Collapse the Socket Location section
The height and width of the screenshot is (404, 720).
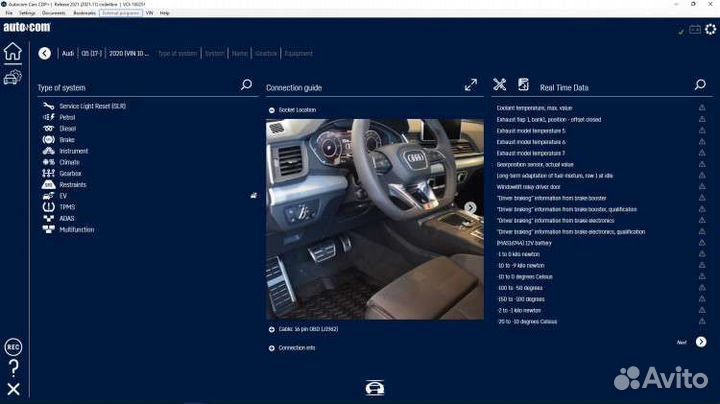click(x=271, y=110)
